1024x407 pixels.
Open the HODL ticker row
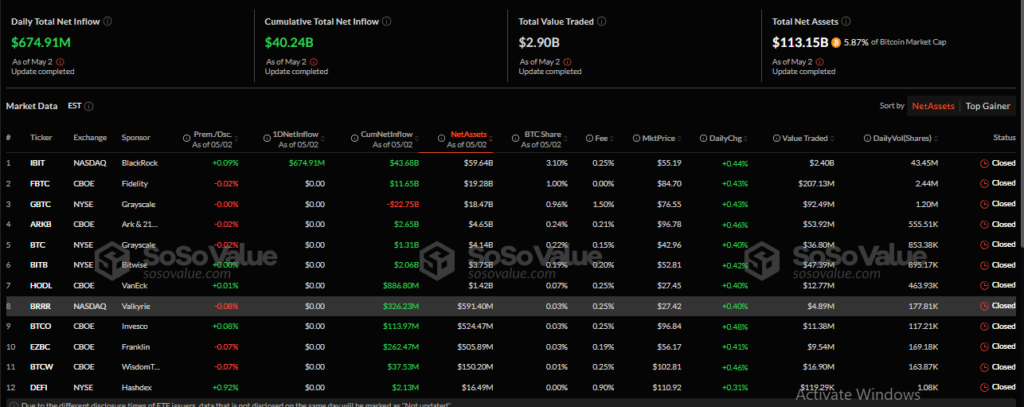pos(40,285)
